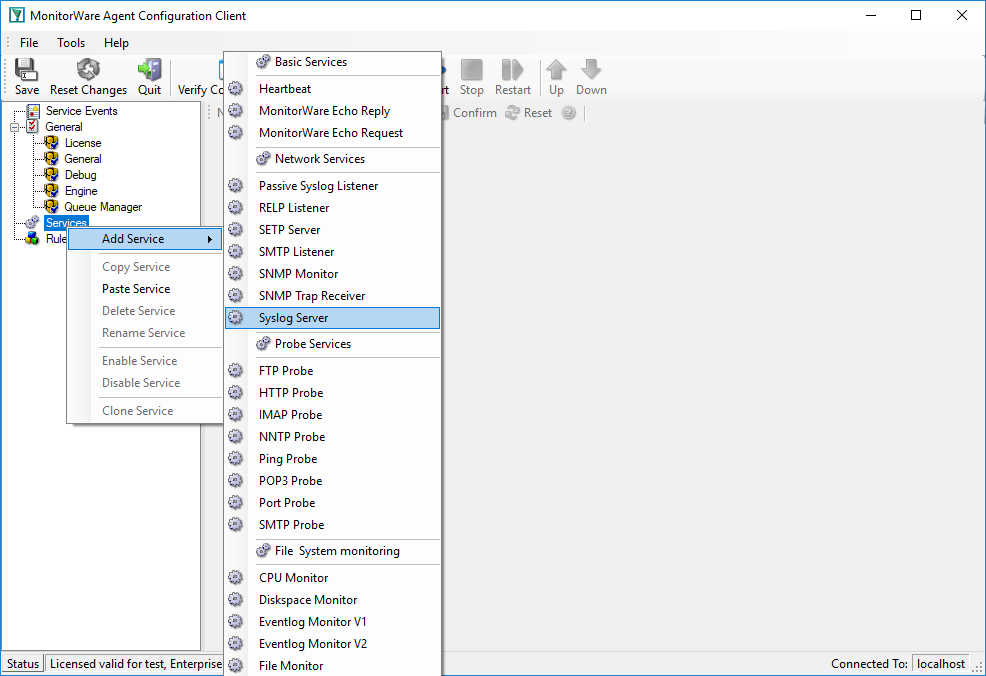Click the gear icon beside Heartbeat
Viewport: 986px width, 676px height.
[236, 88]
